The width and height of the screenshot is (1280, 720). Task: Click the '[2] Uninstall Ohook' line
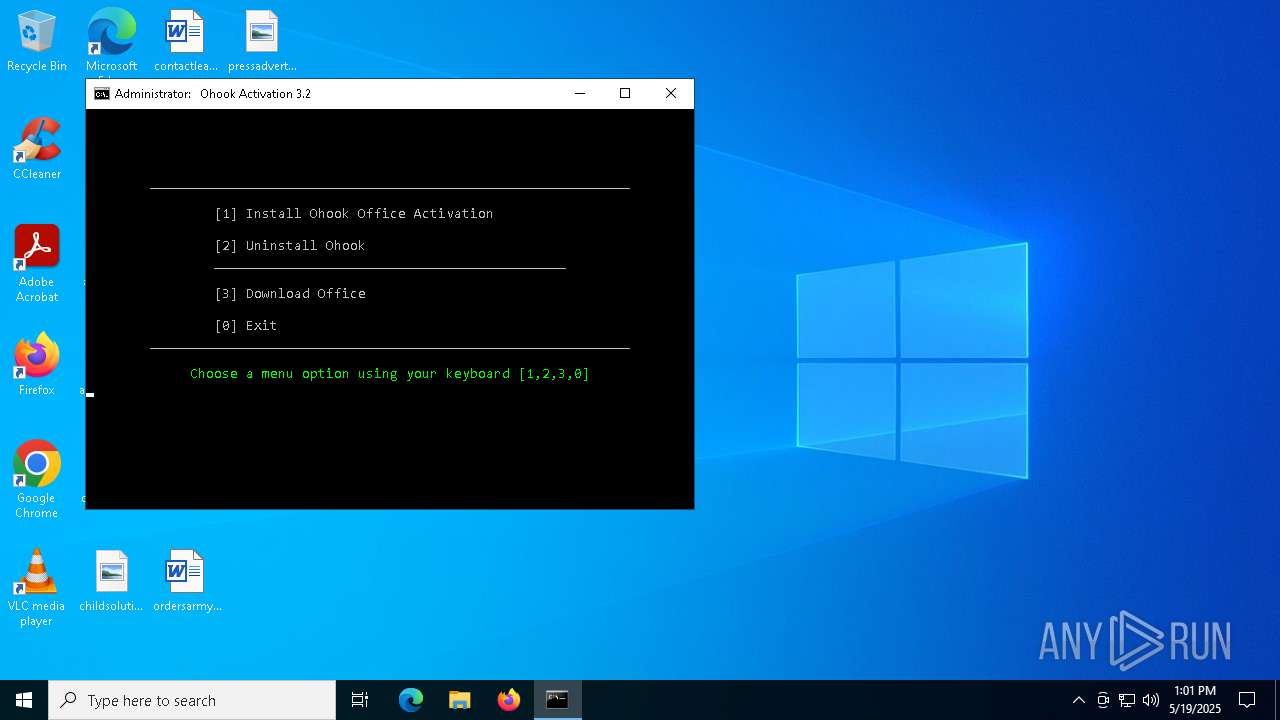pos(290,245)
